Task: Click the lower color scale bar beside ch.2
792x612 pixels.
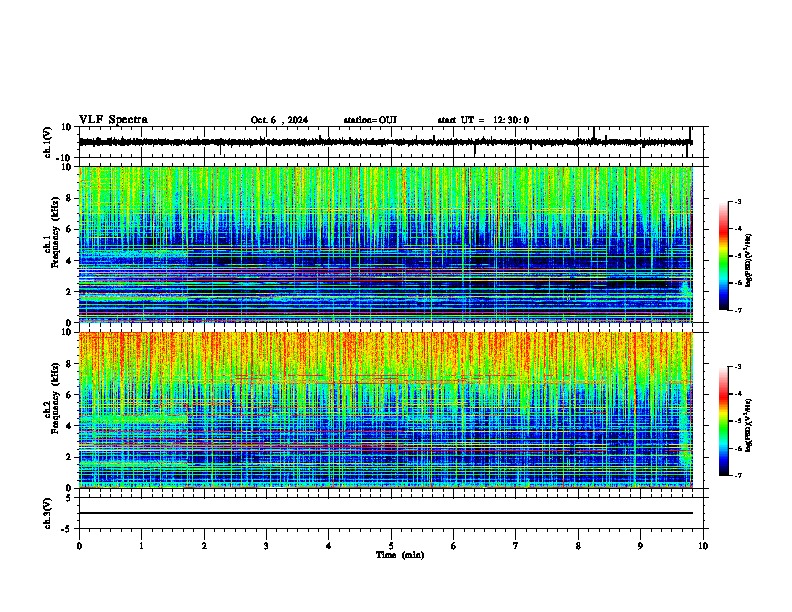Action: [x=724, y=421]
